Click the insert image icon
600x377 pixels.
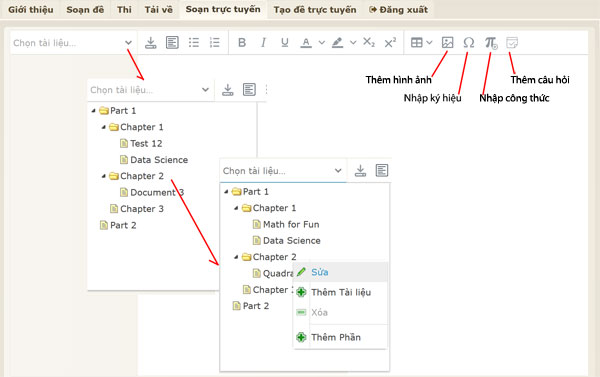coord(447,42)
